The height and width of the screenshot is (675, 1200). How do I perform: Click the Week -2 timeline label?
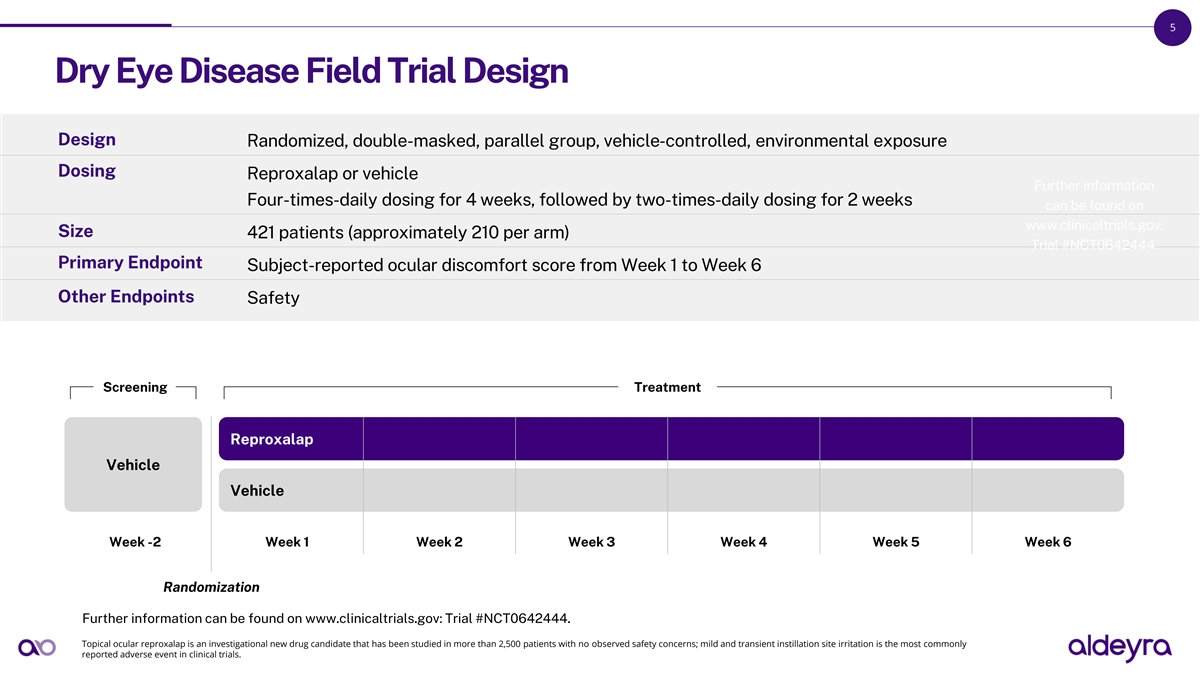(135, 542)
